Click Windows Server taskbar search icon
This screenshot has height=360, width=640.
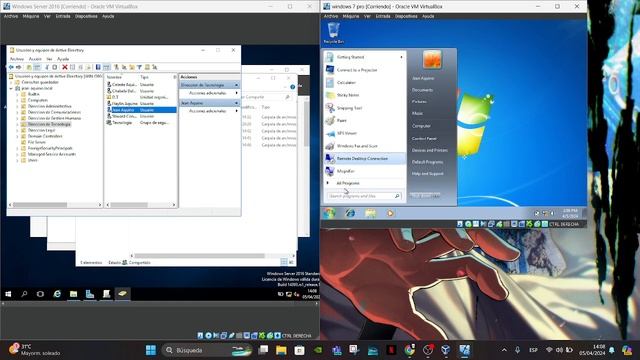(24, 294)
